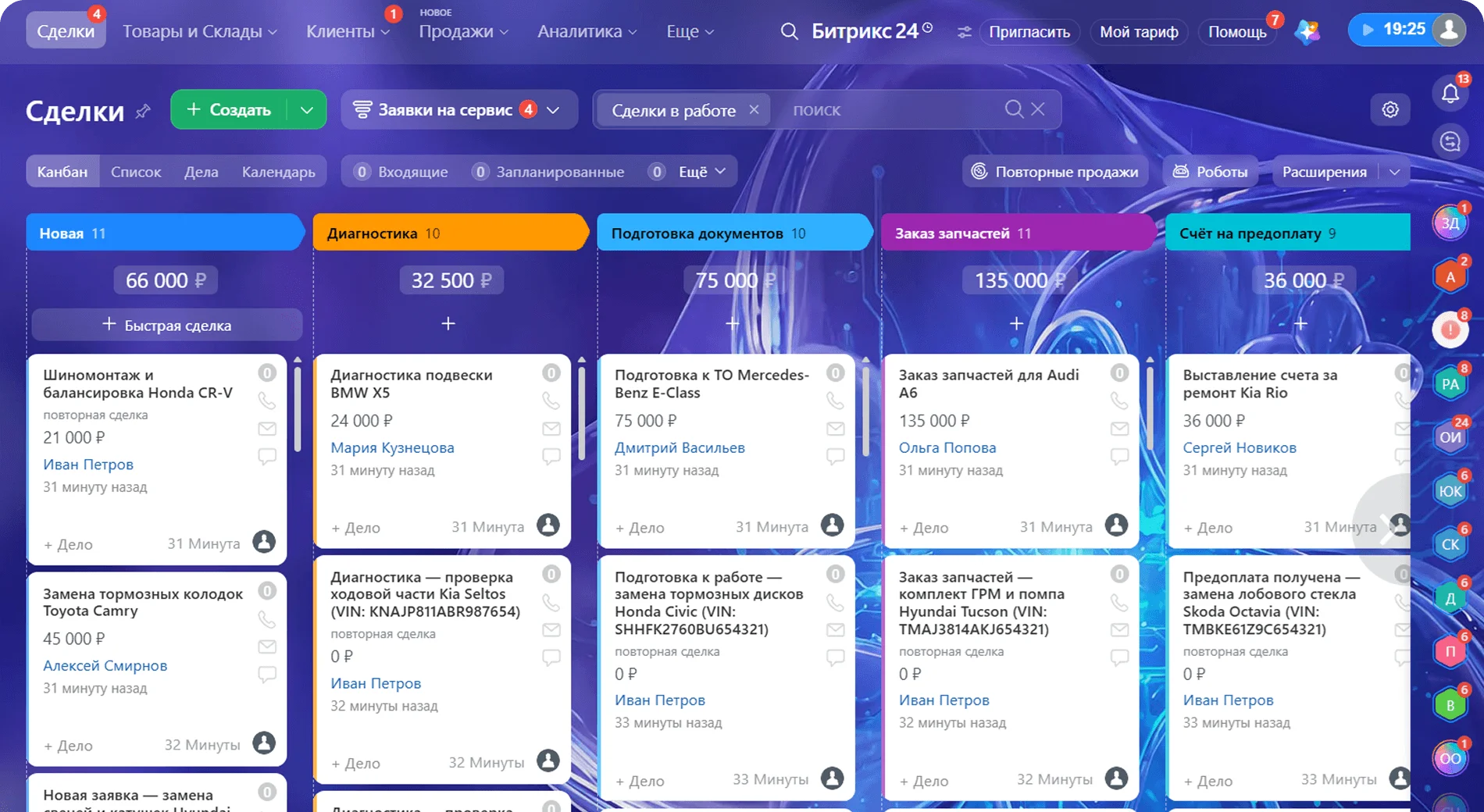Open the search magnifier in the top bar
This screenshot has height=812, width=1484.
tap(790, 31)
